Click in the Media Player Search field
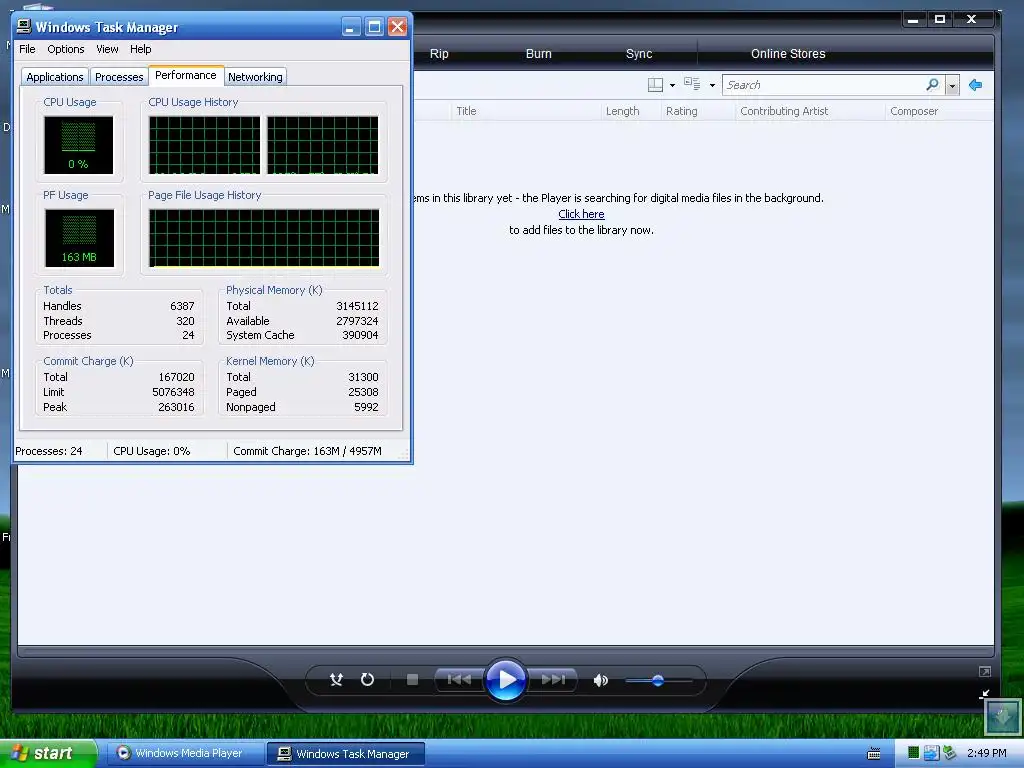Image resolution: width=1024 pixels, height=768 pixels. click(823, 85)
